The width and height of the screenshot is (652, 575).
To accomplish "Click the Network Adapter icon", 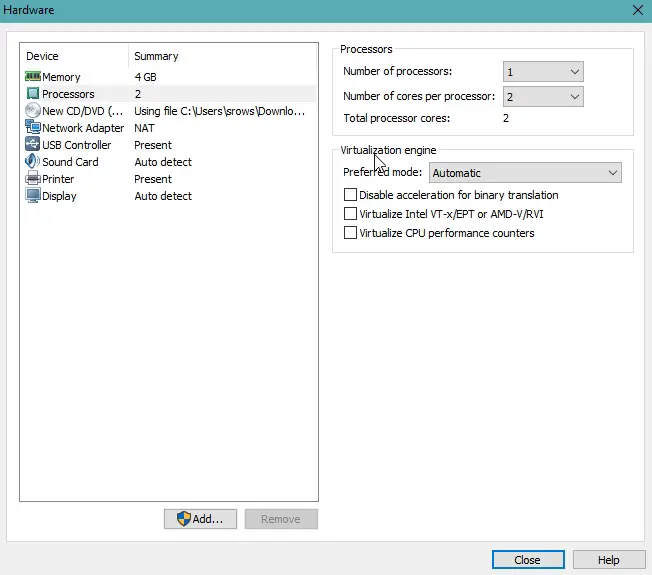I will [x=33, y=127].
